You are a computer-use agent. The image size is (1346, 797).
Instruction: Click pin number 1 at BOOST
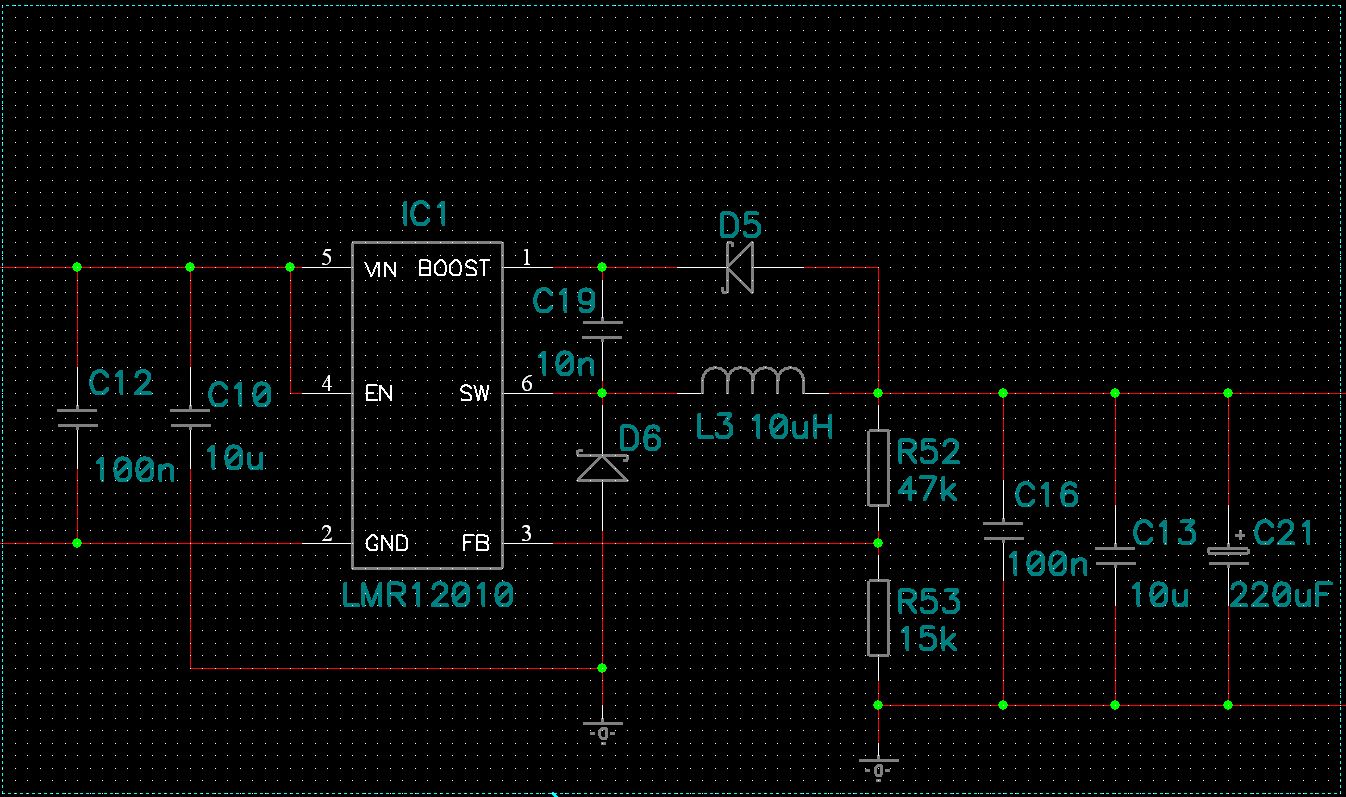pyautogui.click(x=528, y=258)
